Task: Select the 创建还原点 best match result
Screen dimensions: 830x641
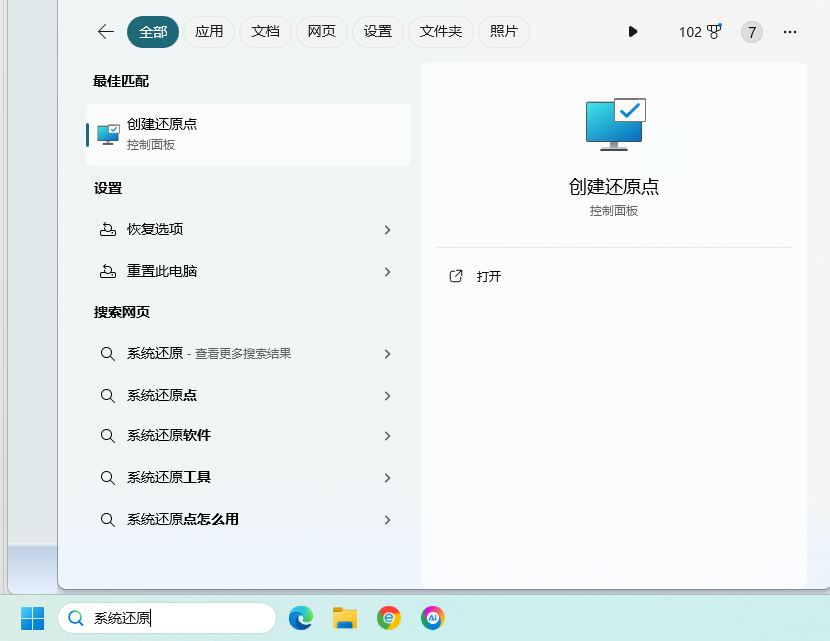Action: [248, 134]
